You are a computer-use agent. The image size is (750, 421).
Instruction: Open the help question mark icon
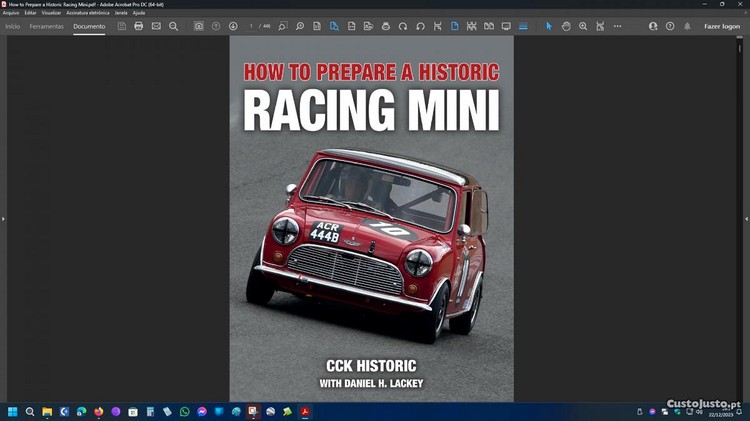point(670,26)
